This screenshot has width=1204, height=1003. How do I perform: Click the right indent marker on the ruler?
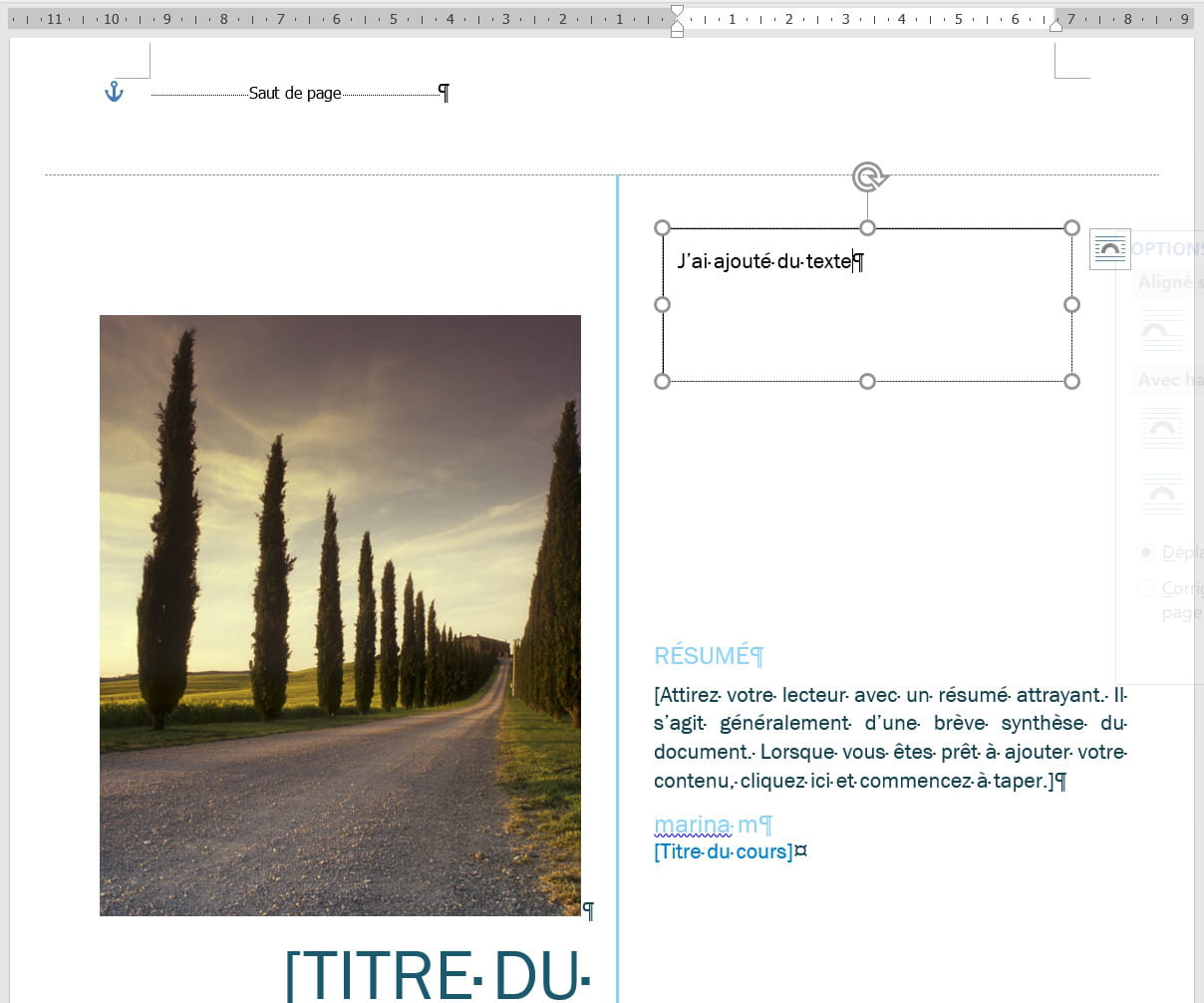[1055, 26]
